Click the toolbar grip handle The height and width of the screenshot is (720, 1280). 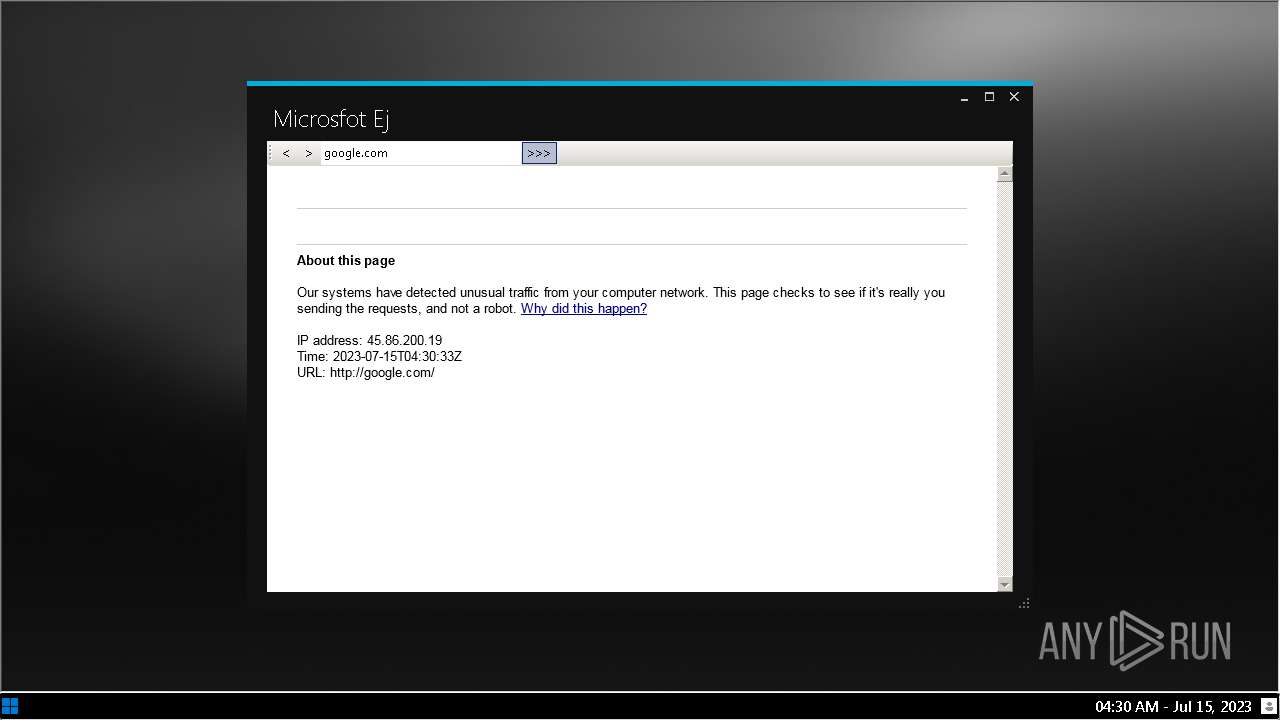[x=271, y=153]
